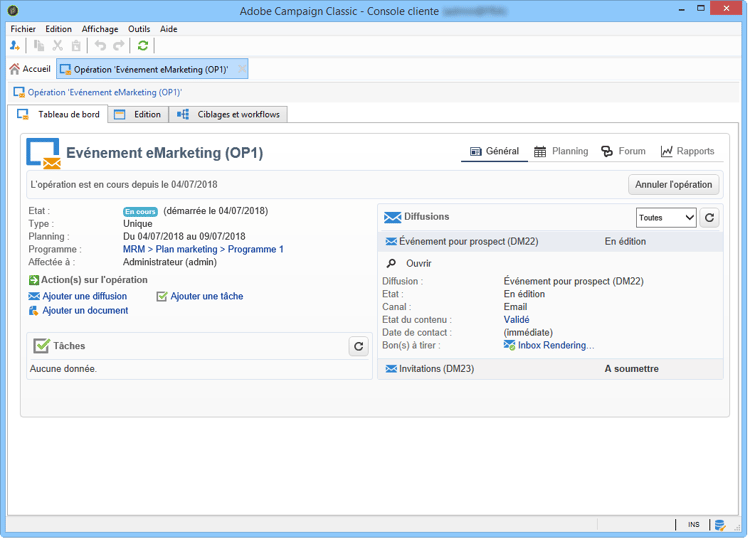The height and width of the screenshot is (544, 750).
Task: Click the Ouvrir delivery link
Action: click(x=419, y=264)
